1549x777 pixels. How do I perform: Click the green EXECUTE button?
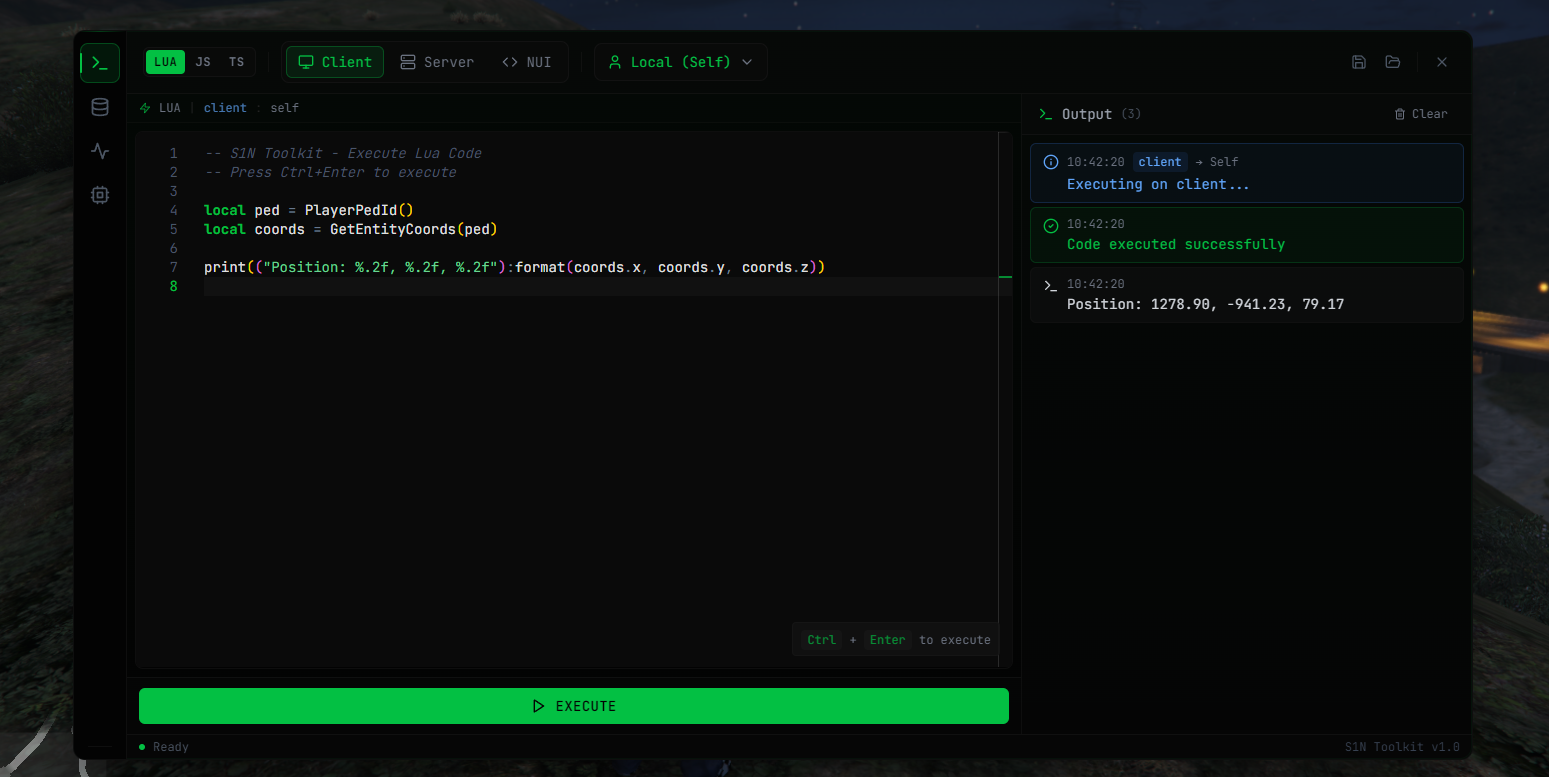574,706
